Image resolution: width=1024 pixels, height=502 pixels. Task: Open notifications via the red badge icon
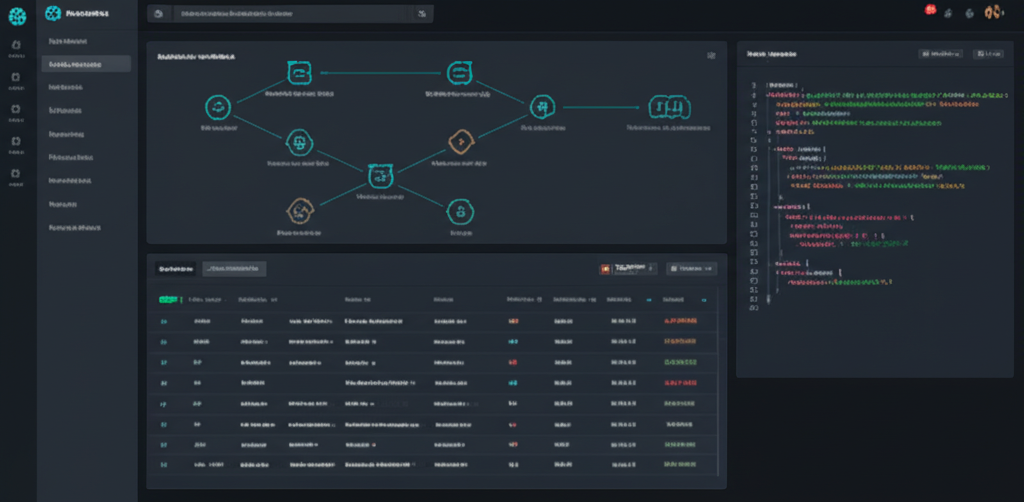931,10
